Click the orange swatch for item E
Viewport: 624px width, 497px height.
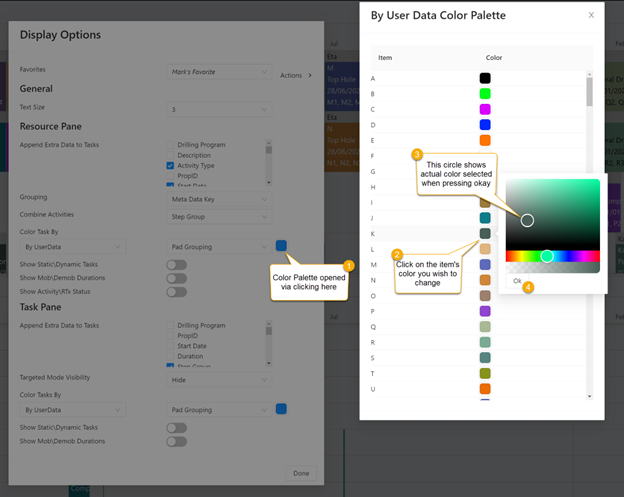click(485, 141)
